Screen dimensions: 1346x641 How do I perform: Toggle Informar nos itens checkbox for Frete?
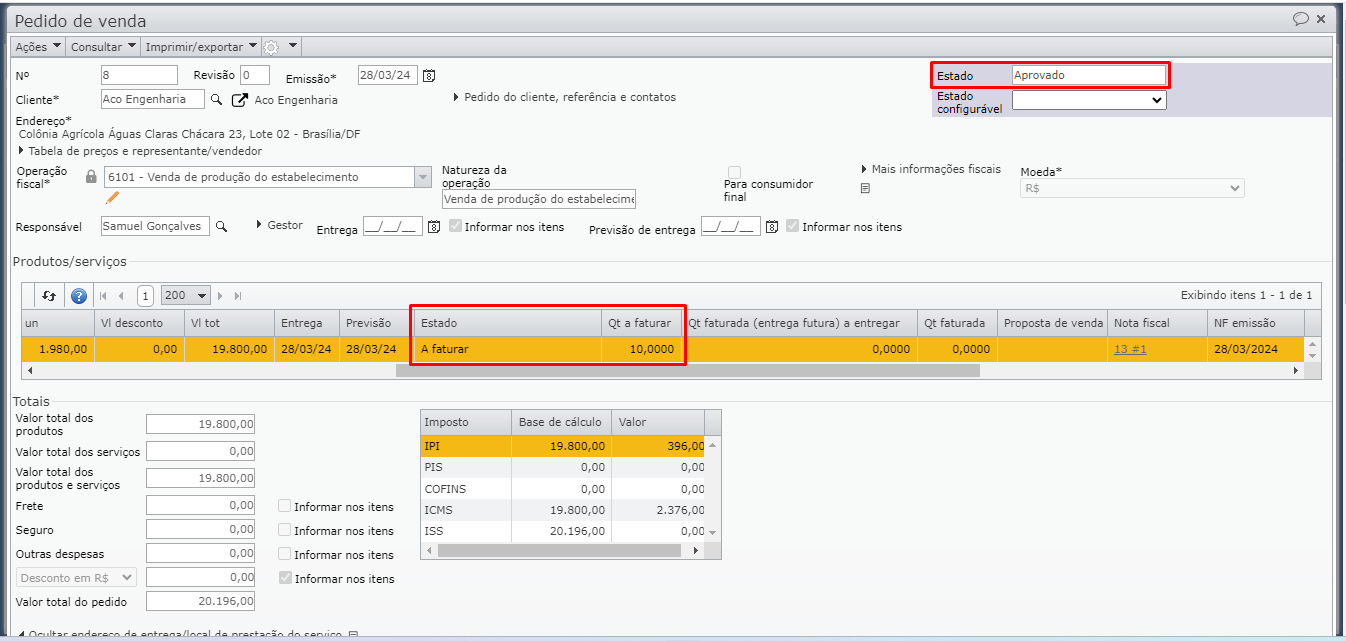tap(285, 506)
